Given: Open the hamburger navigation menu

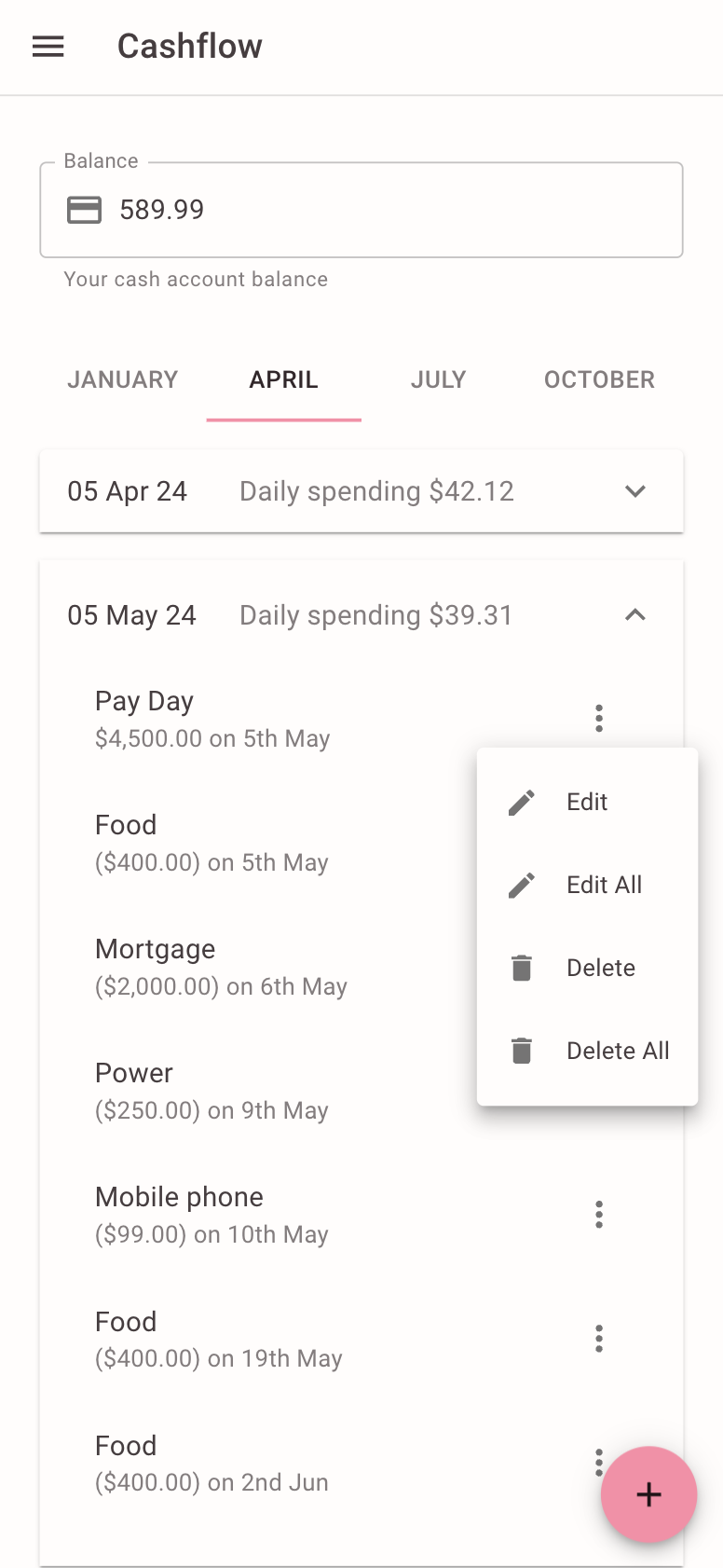Looking at the screenshot, I should point(48,47).
